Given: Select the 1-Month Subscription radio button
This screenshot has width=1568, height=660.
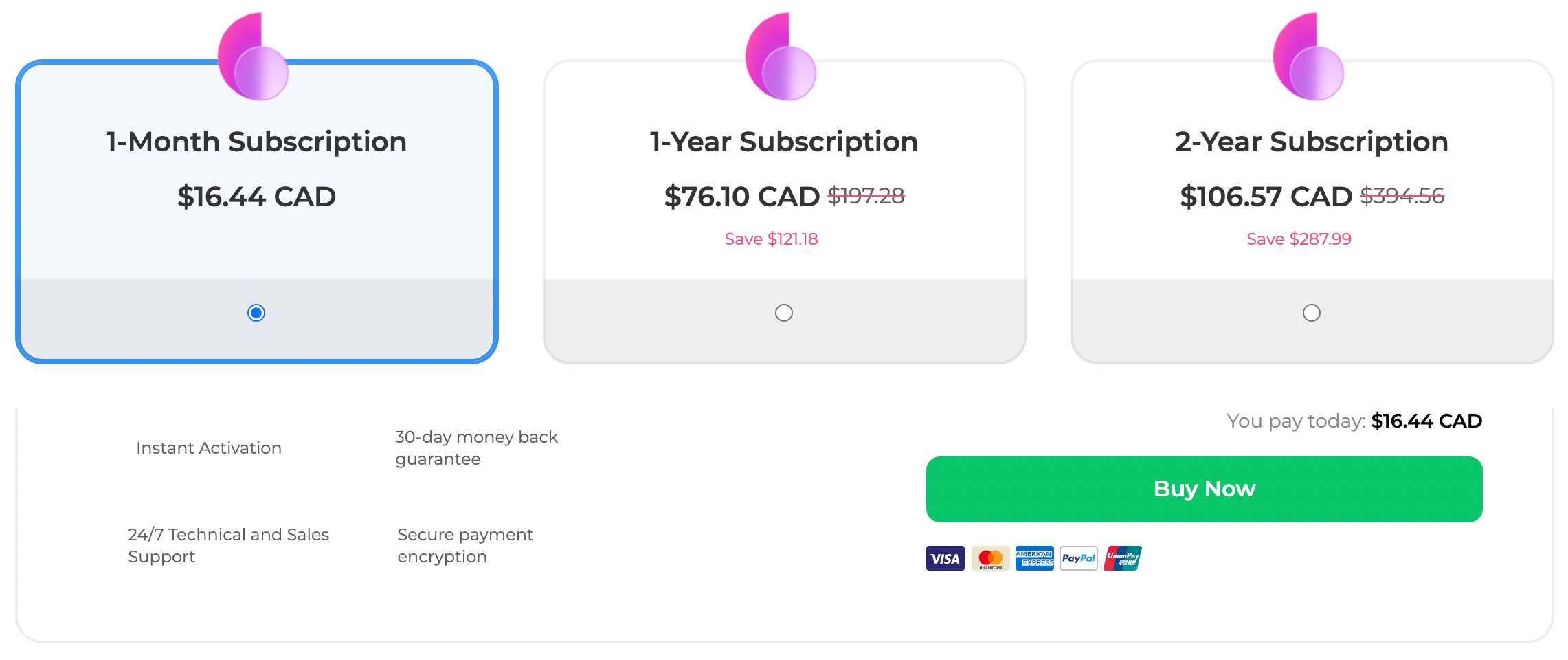Looking at the screenshot, I should [x=256, y=312].
